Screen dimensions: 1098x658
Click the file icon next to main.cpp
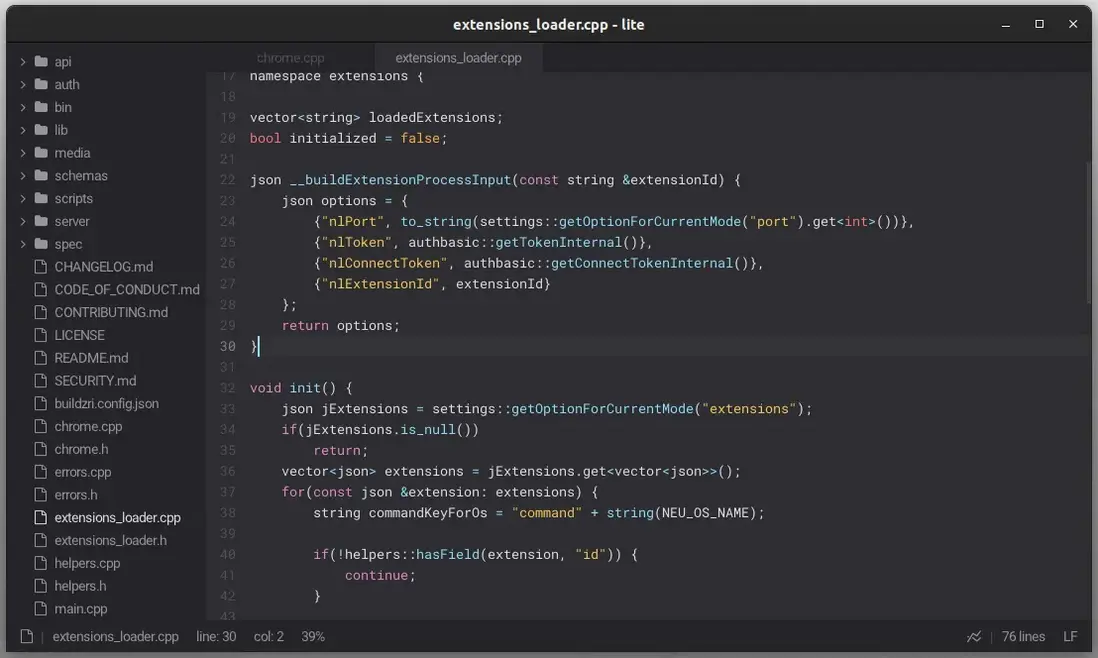point(41,609)
